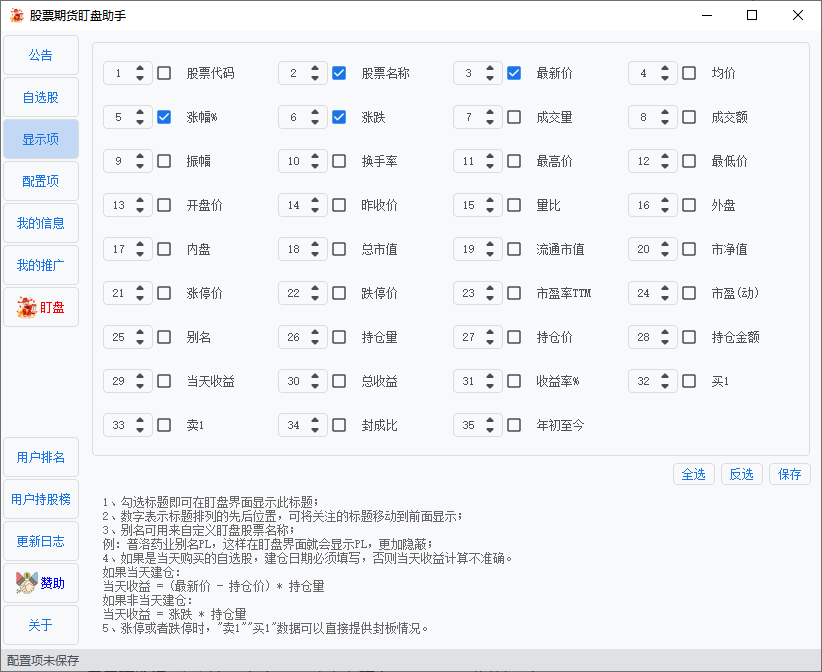Check the 别名 checkbox
The height and width of the screenshot is (672, 822).
click(x=164, y=337)
